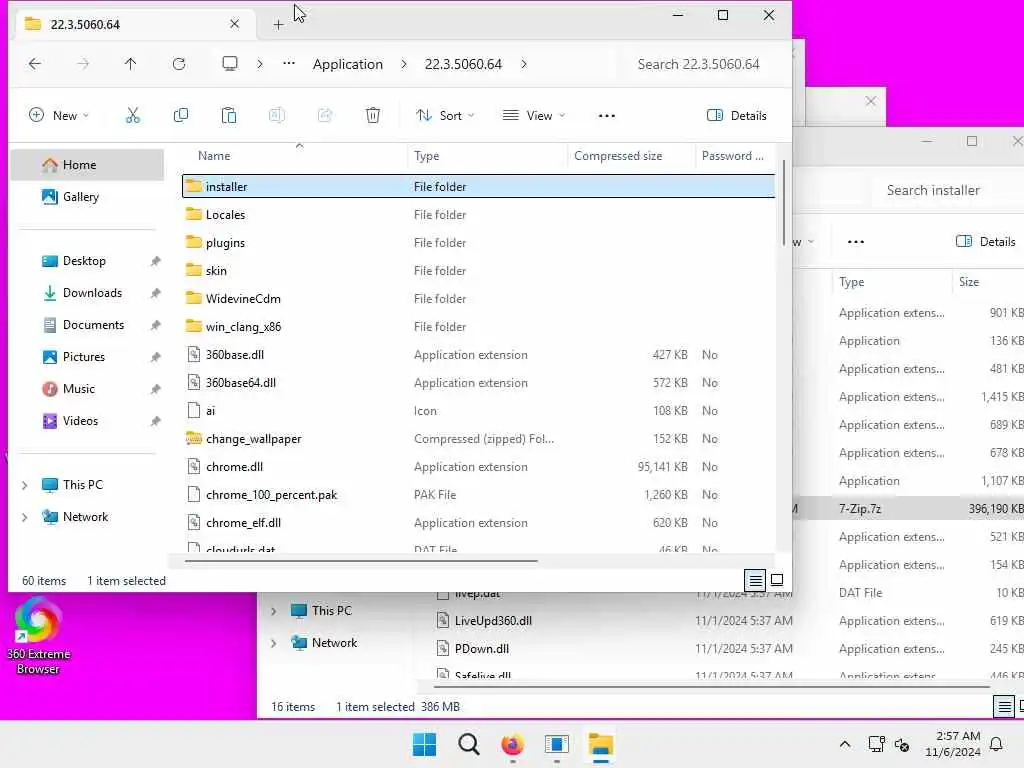
Task: Copy the selected item from the toolbar
Action: pos(181,116)
